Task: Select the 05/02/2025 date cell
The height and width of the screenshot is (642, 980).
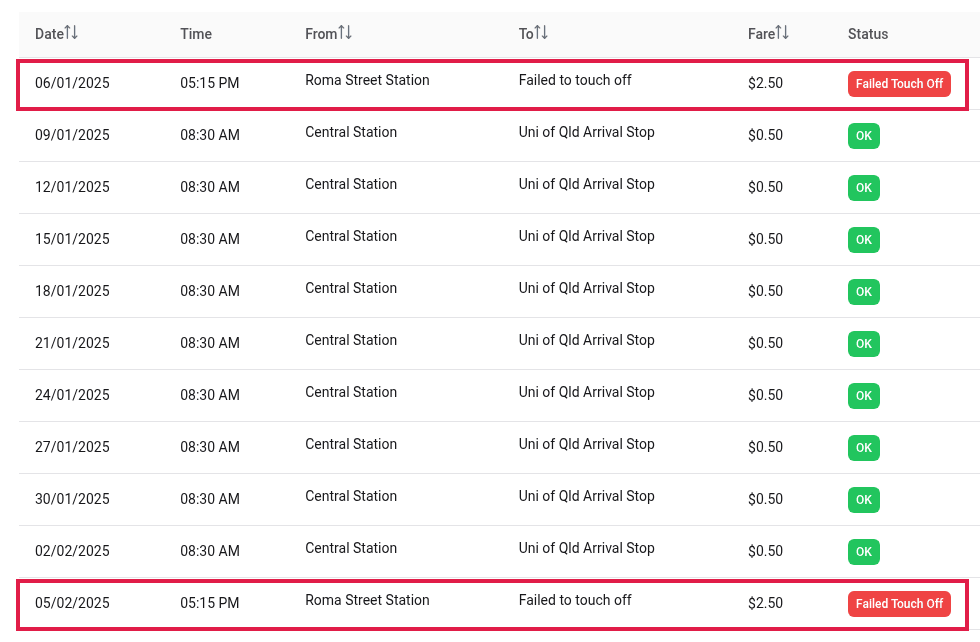Action: pyautogui.click(x=72, y=603)
